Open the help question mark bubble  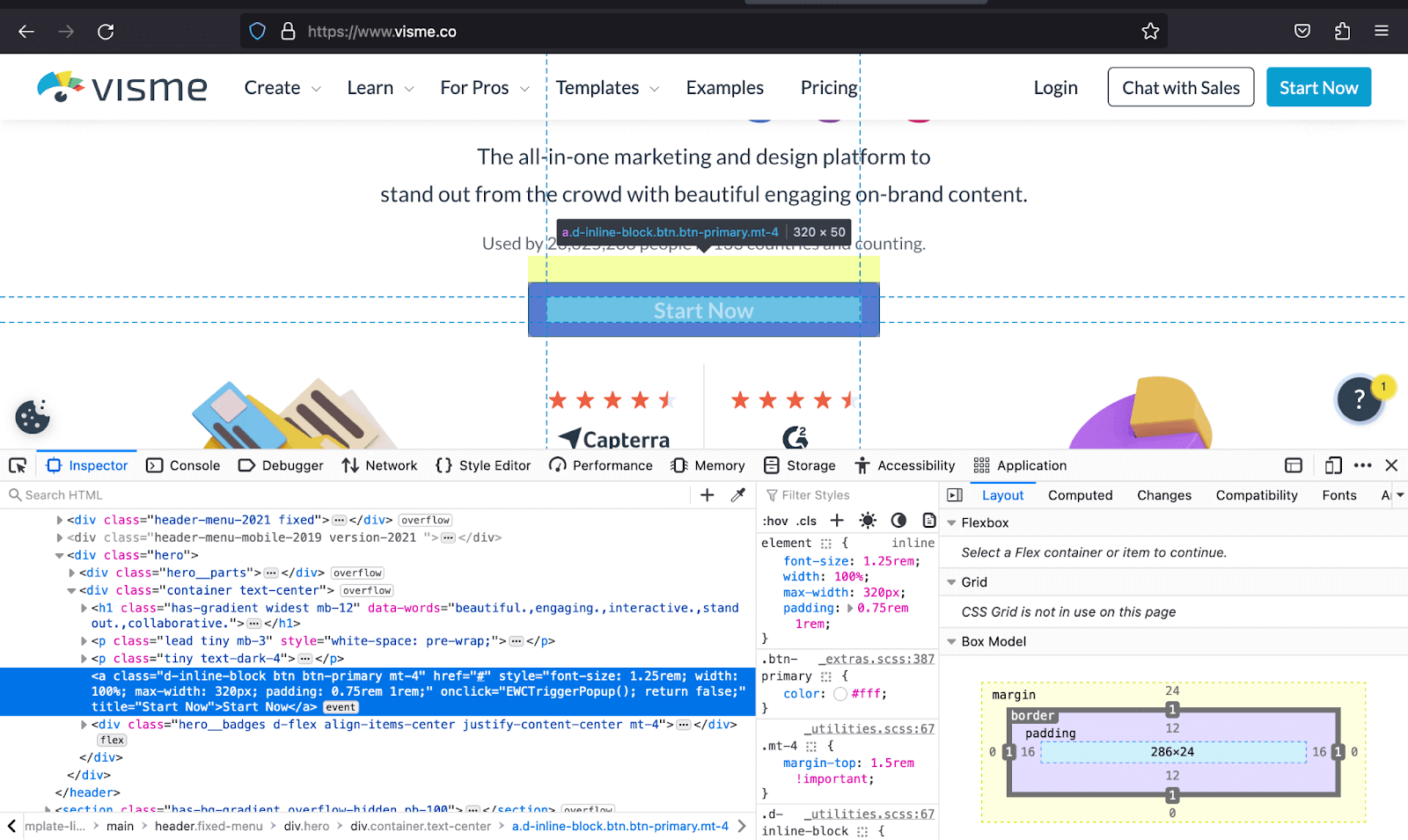pyautogui.click(x=1359, y=399)
